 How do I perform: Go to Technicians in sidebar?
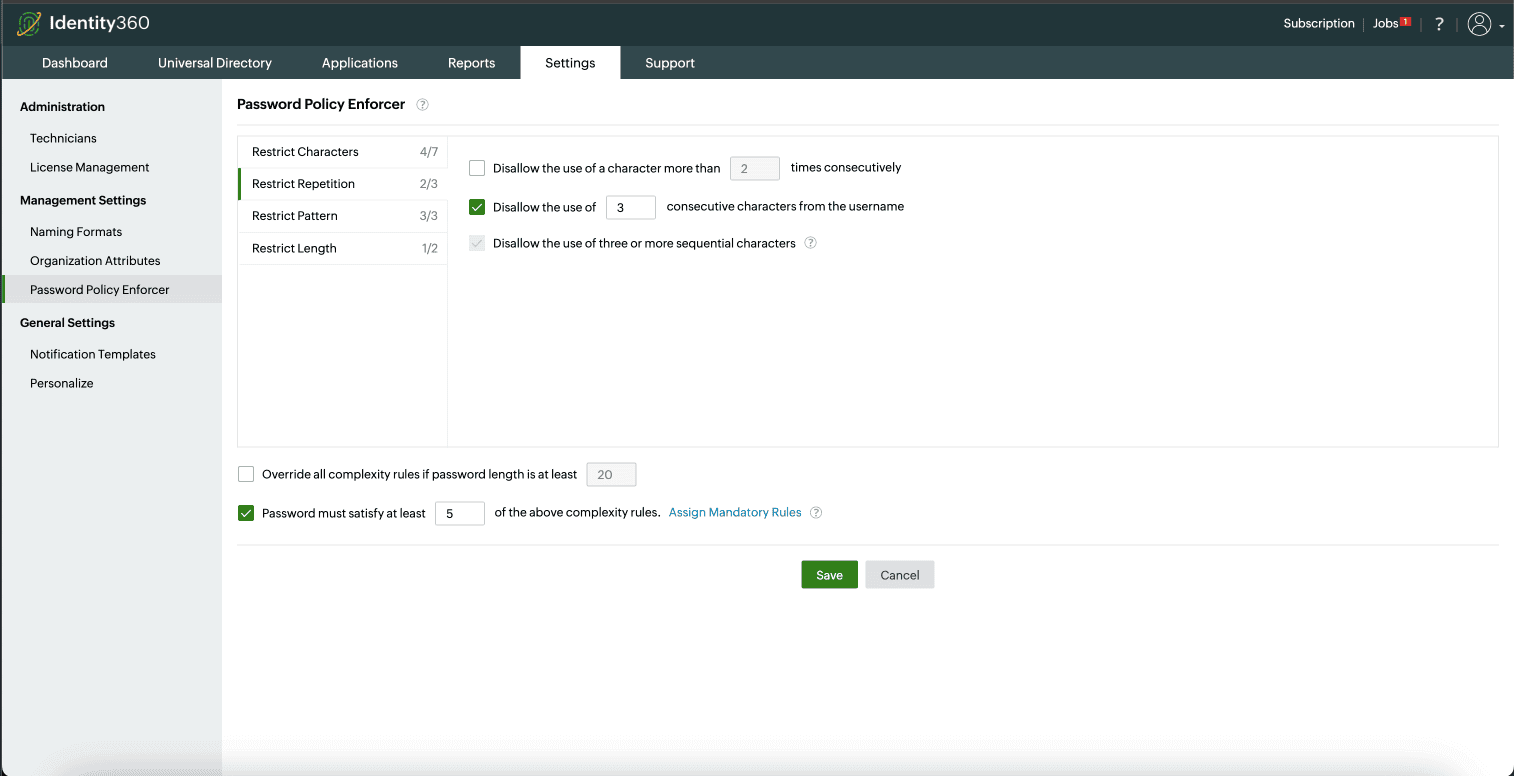pyautogui.click(x=63, y=138)
